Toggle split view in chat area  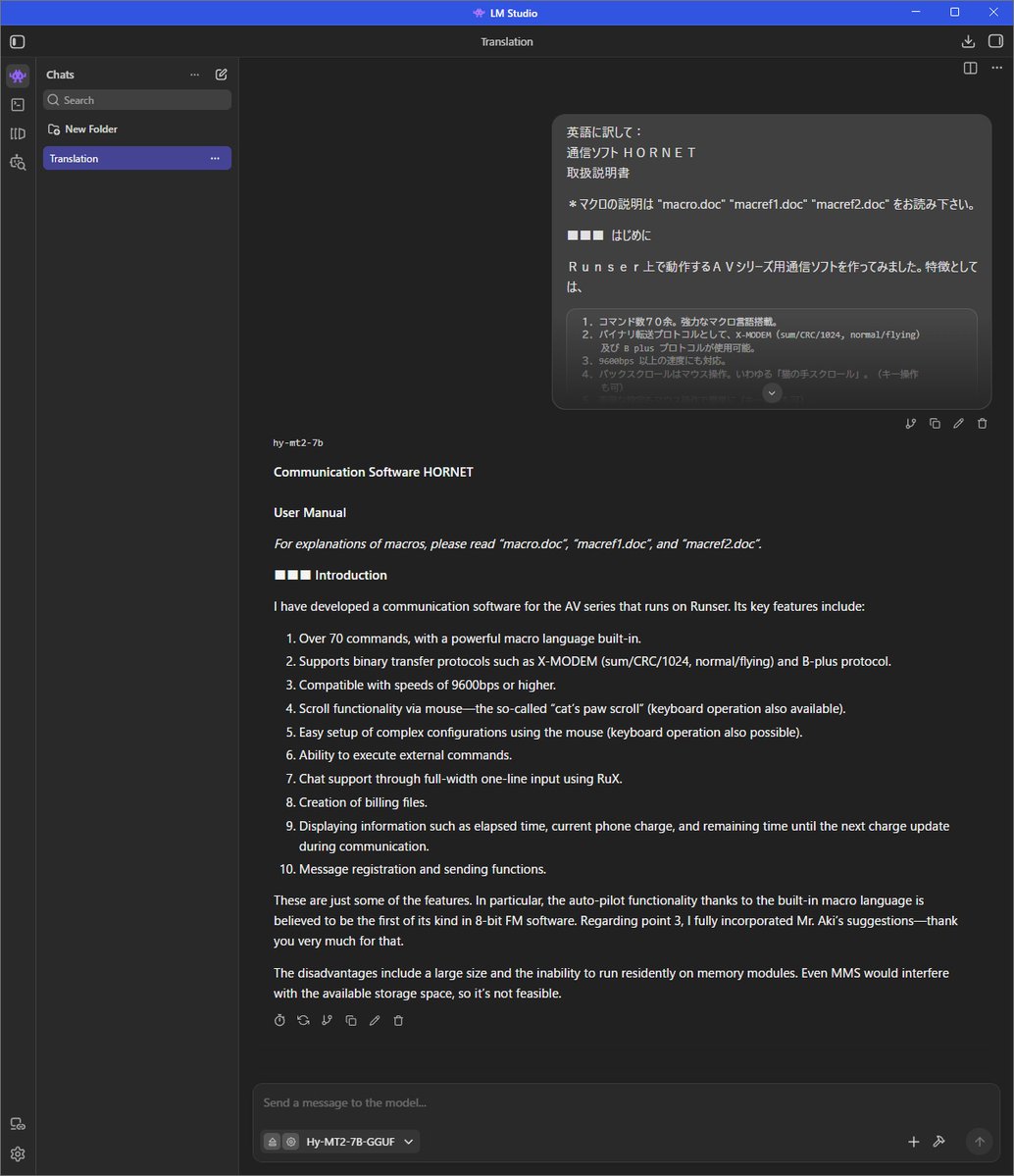[971, 69]
